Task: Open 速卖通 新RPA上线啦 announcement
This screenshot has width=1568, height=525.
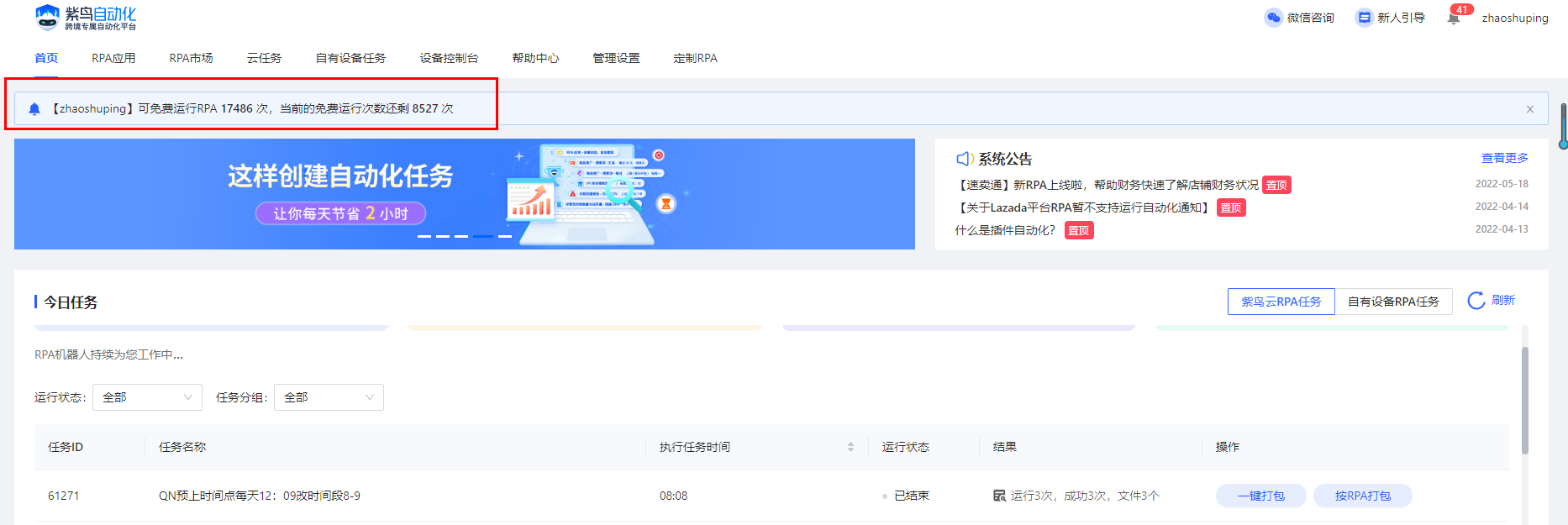Action: coord(1107,185)
